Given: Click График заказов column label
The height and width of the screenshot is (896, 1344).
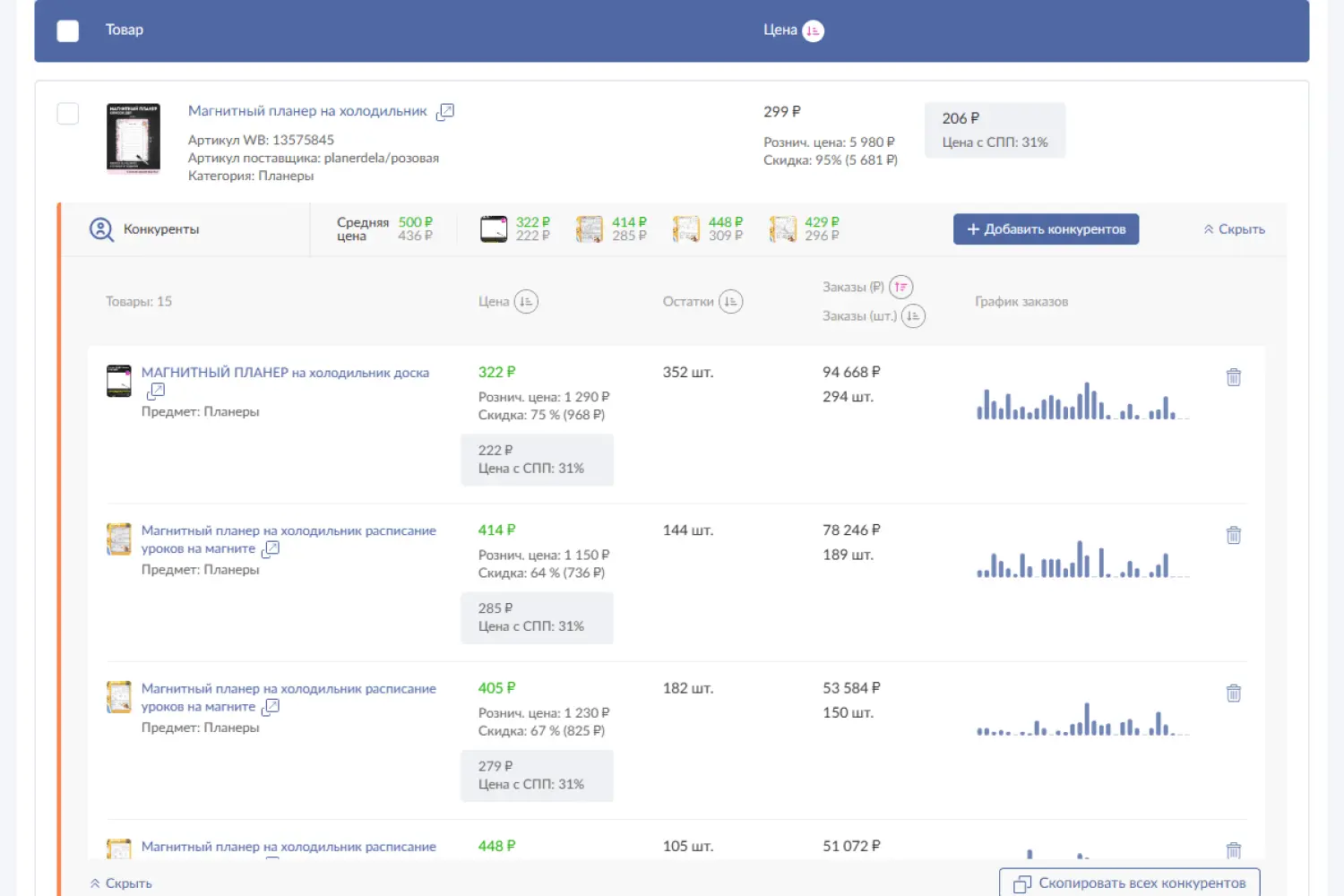Looking at the screenshot, I should (x=1021, y=302).
